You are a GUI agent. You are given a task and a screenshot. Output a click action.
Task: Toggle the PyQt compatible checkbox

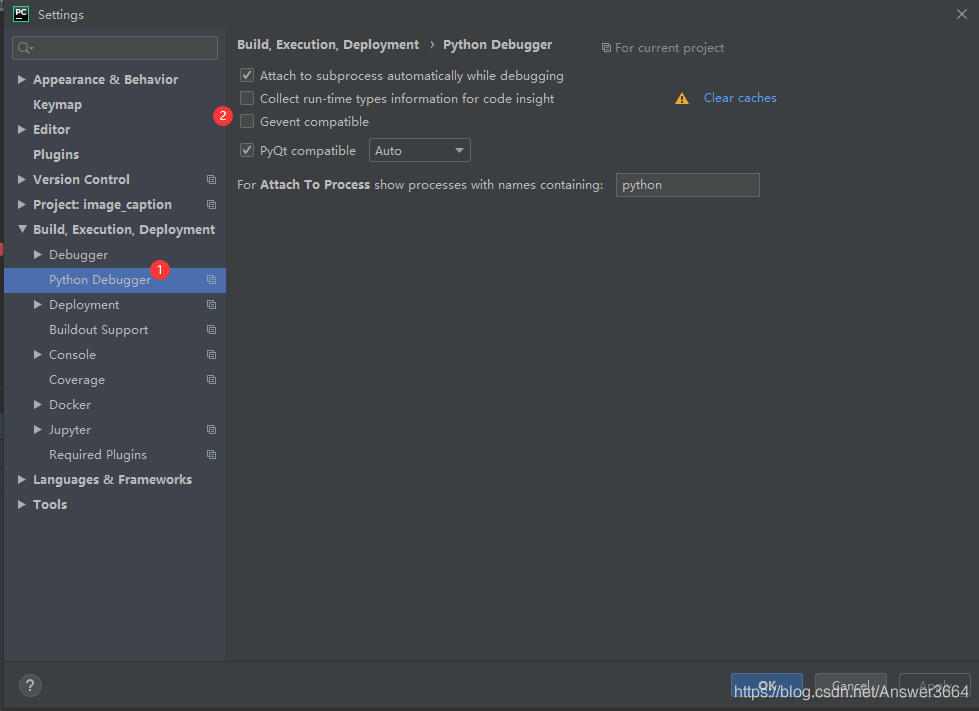[x=247, y=151]
